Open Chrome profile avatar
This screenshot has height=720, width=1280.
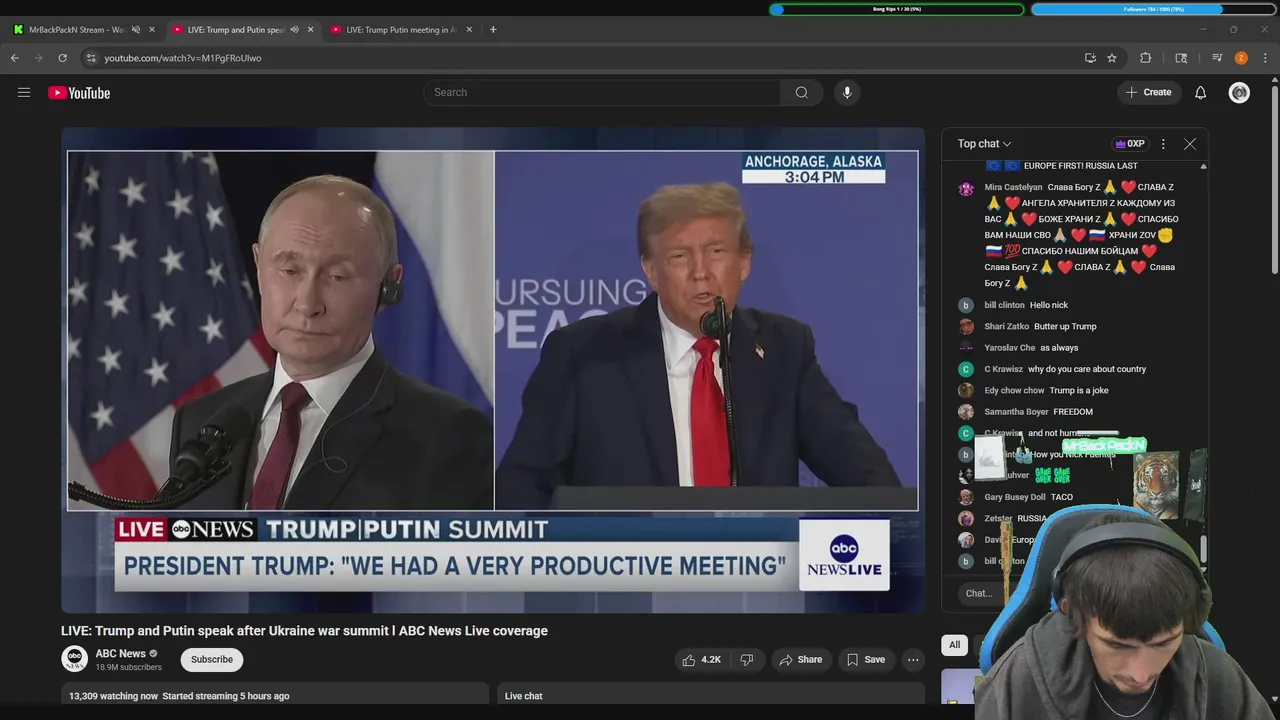[1241, 58]
